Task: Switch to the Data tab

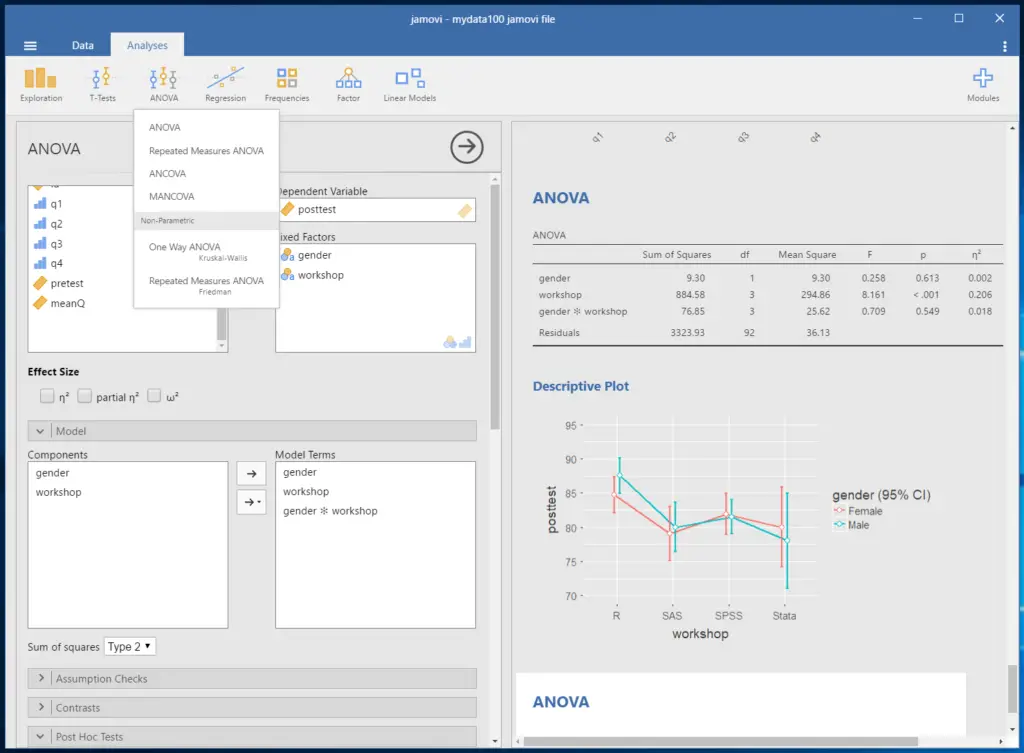Action: [x=83, y=45]
